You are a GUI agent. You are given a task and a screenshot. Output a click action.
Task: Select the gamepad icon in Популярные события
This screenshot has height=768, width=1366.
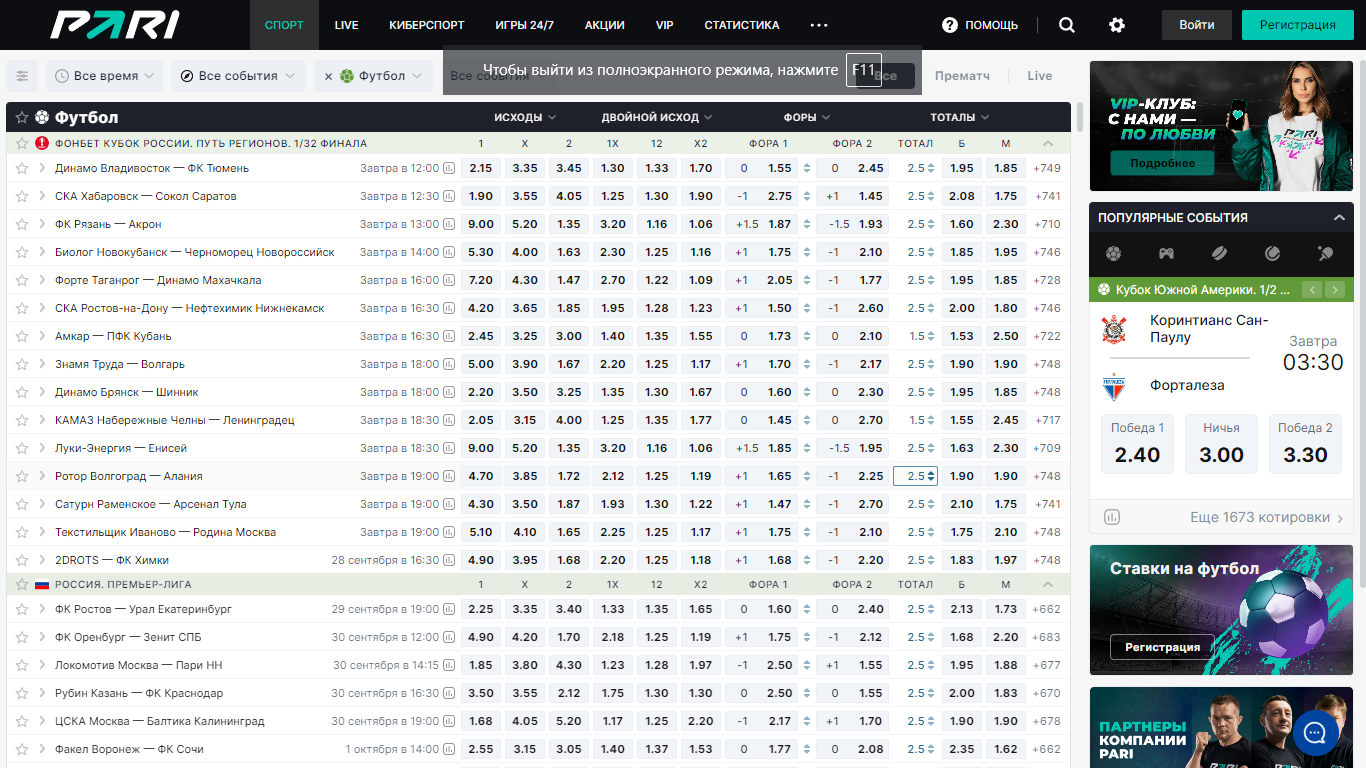click(1166, 254)
